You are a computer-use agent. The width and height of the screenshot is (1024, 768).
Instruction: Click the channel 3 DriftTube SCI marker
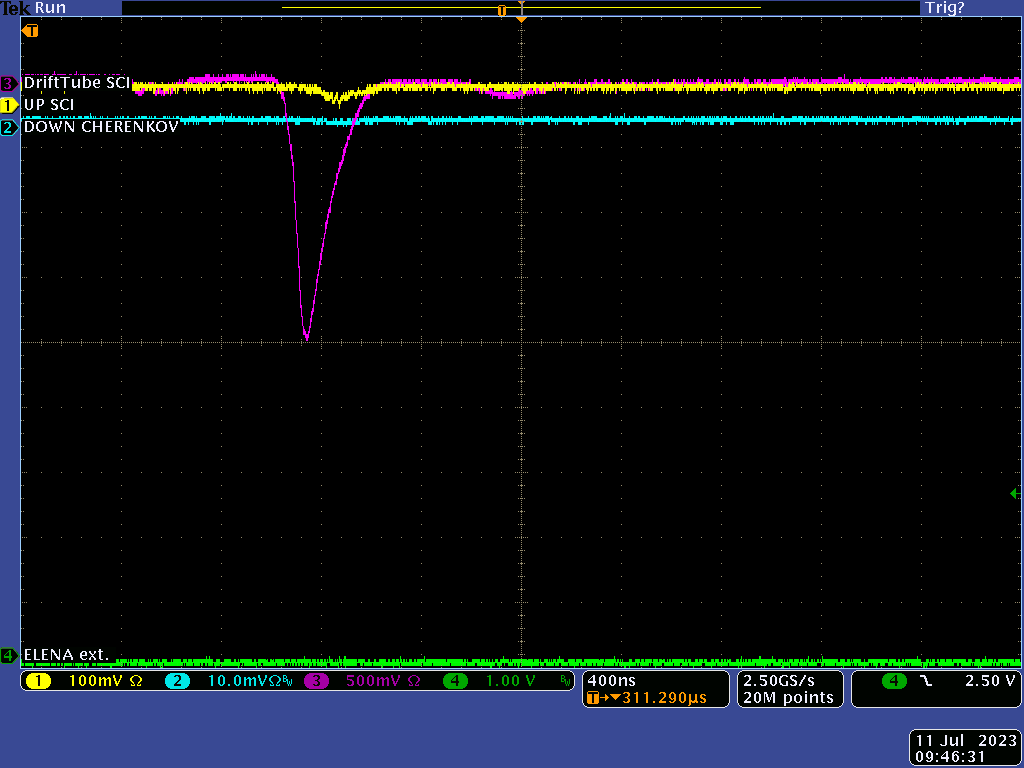(x=9, y=84)
